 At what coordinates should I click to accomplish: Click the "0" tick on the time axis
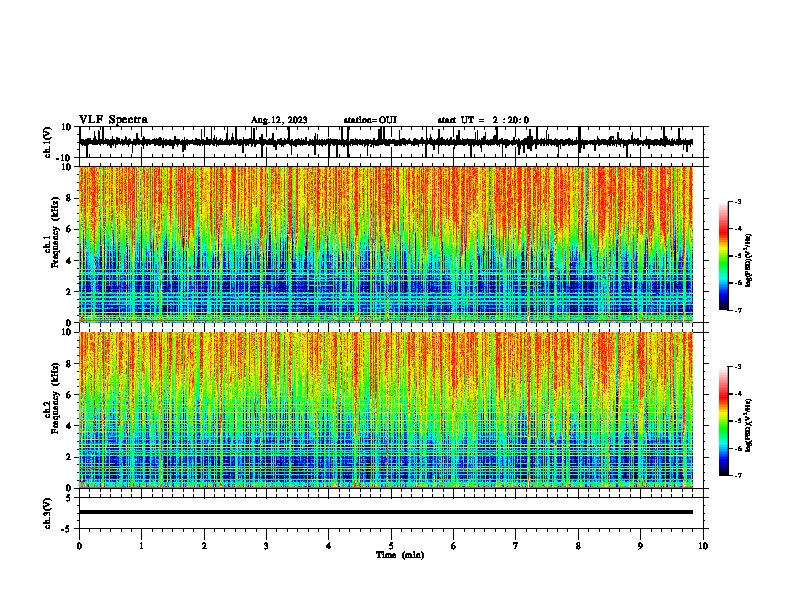click(79, 546)
